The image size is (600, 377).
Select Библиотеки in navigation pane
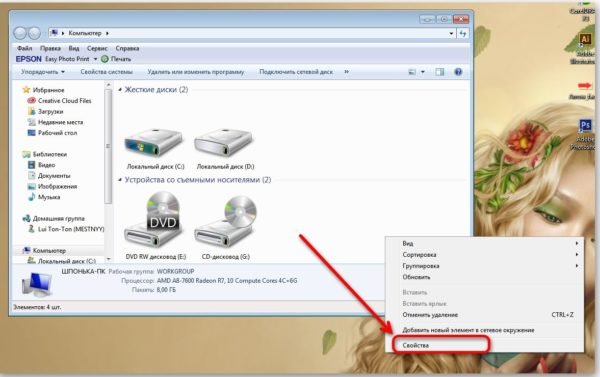tap(50, 154)
